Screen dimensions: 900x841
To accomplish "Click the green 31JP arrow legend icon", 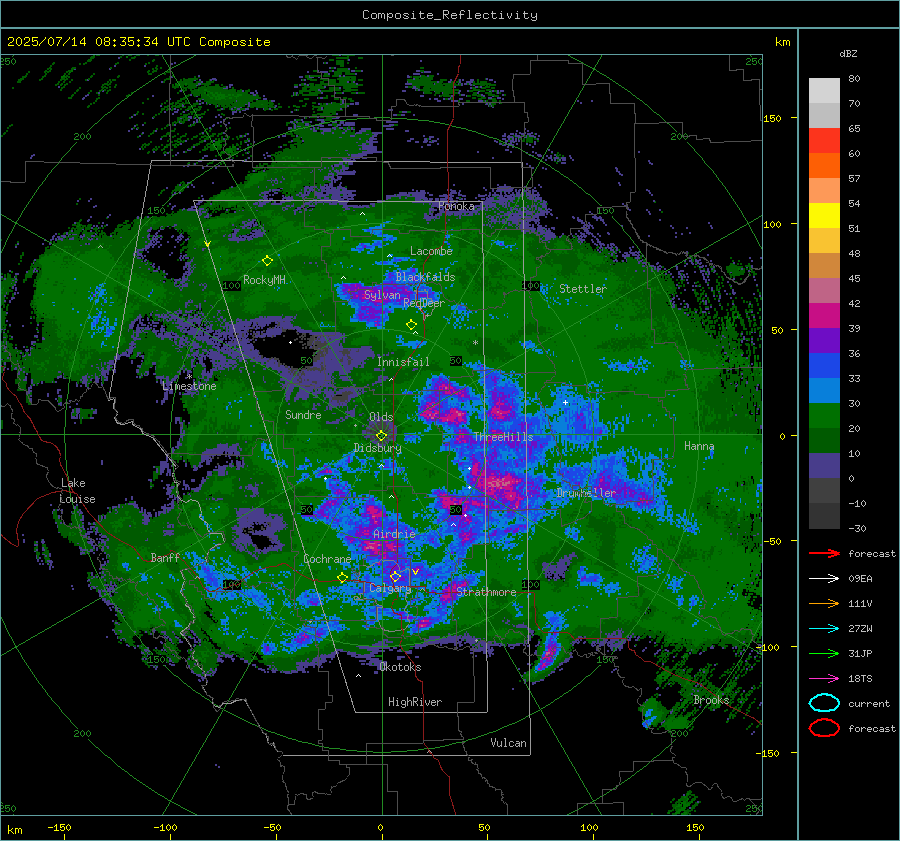I will 824,653.
